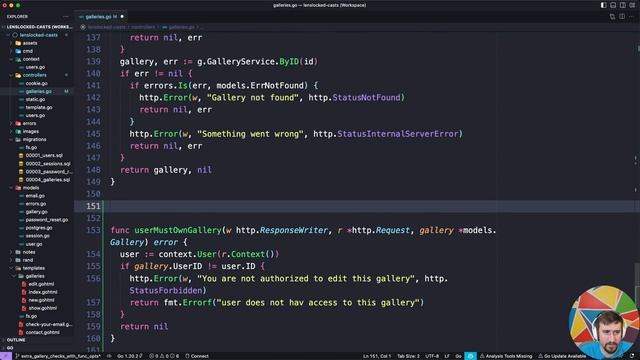Toggle secondary sidebar layout icon in title bar
This screenshot has width=640, height=360.
point(622,5)
